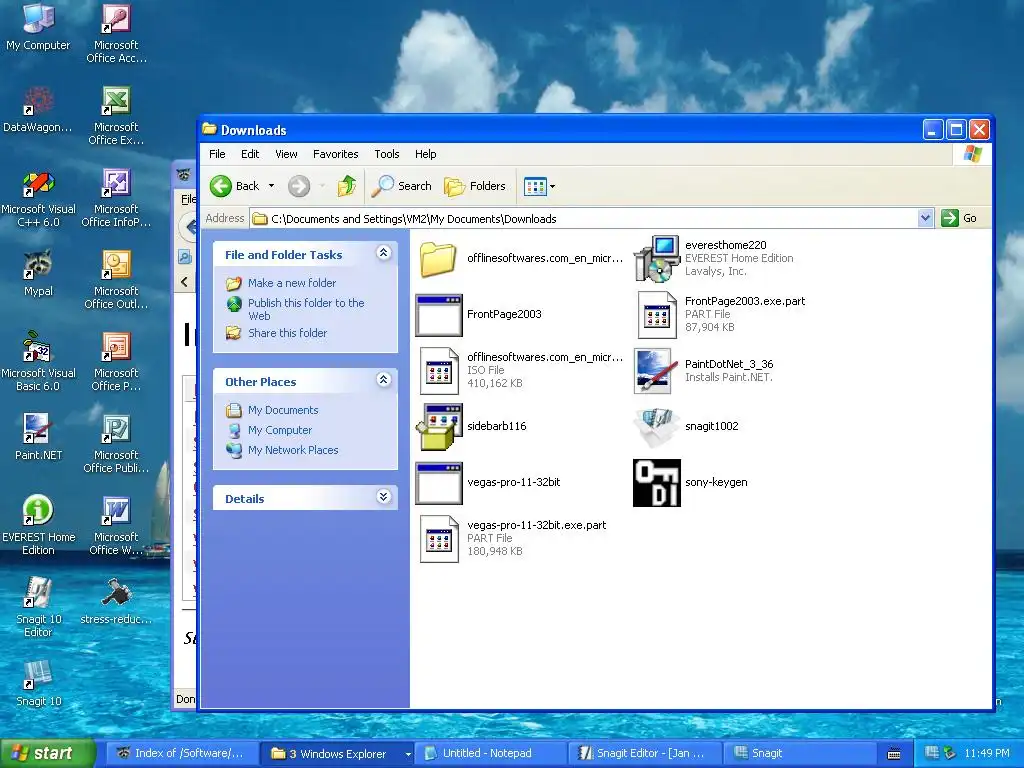Click the vegas-pro-11-32bit application icon
The width and height of the screenshot is (1024, 768).
coord(439,483)
